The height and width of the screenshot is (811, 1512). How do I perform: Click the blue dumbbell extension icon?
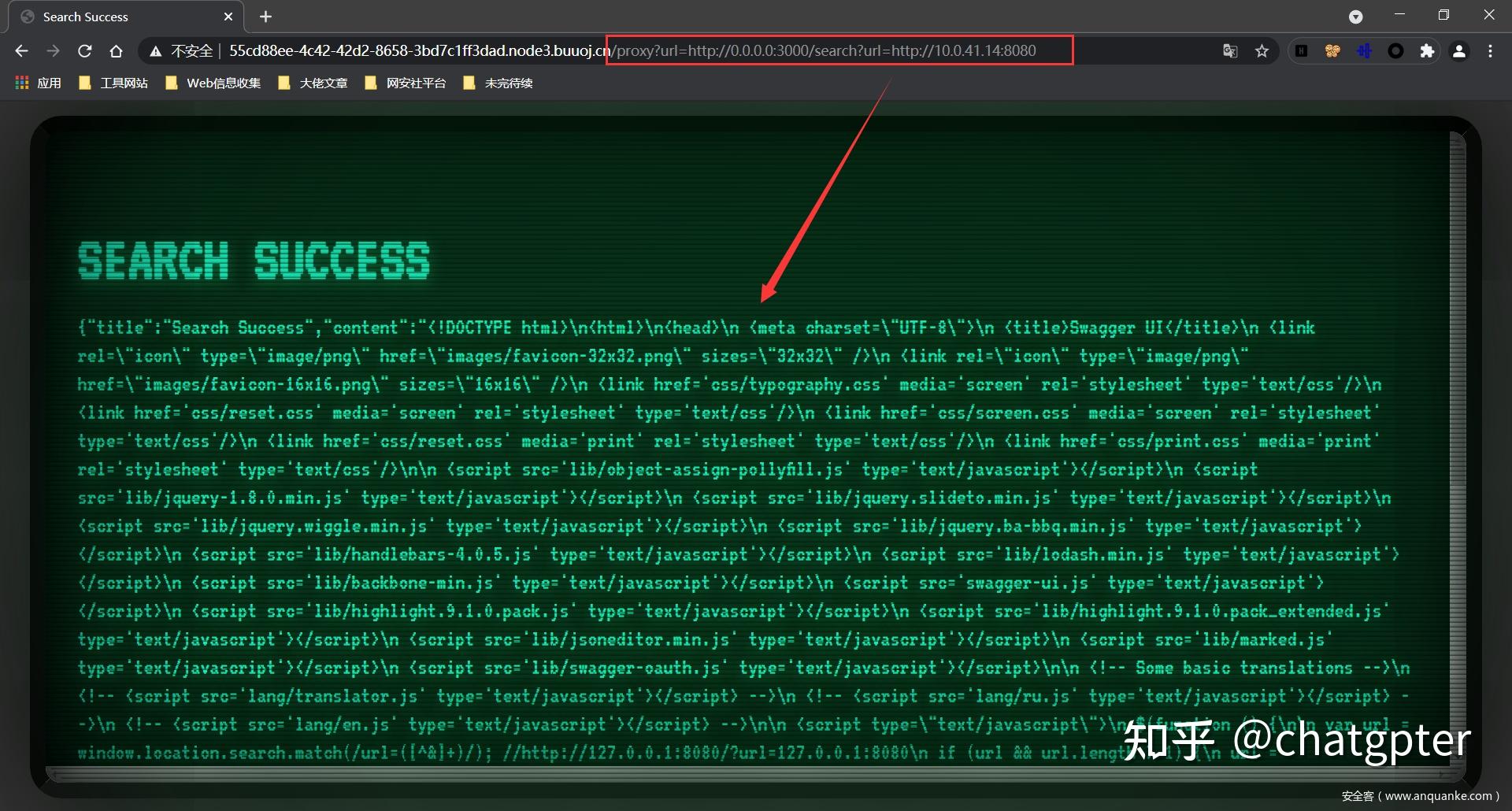tap(1364, 50)
